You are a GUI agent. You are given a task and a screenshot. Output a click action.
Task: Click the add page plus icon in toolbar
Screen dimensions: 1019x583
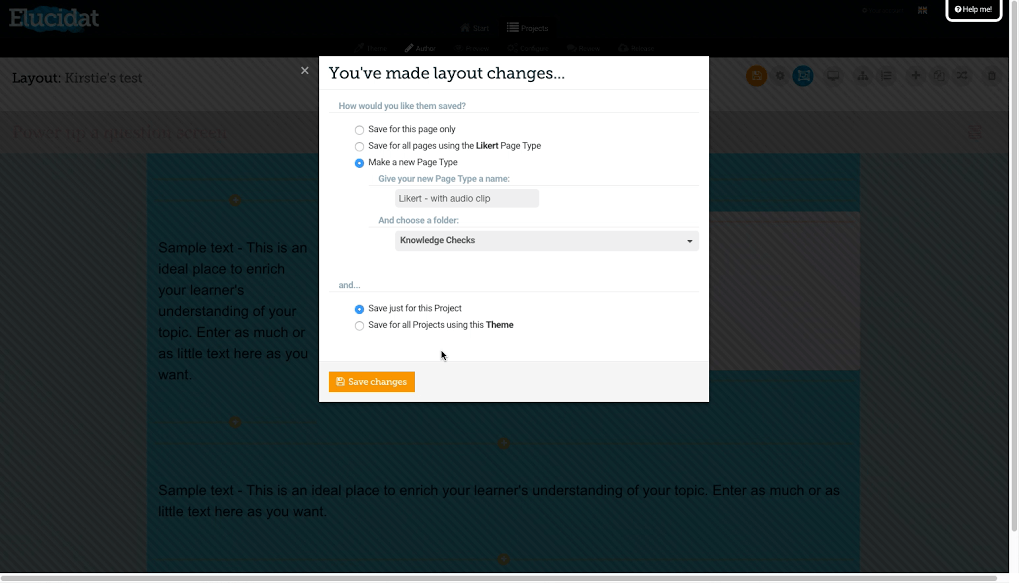[916, 76]
